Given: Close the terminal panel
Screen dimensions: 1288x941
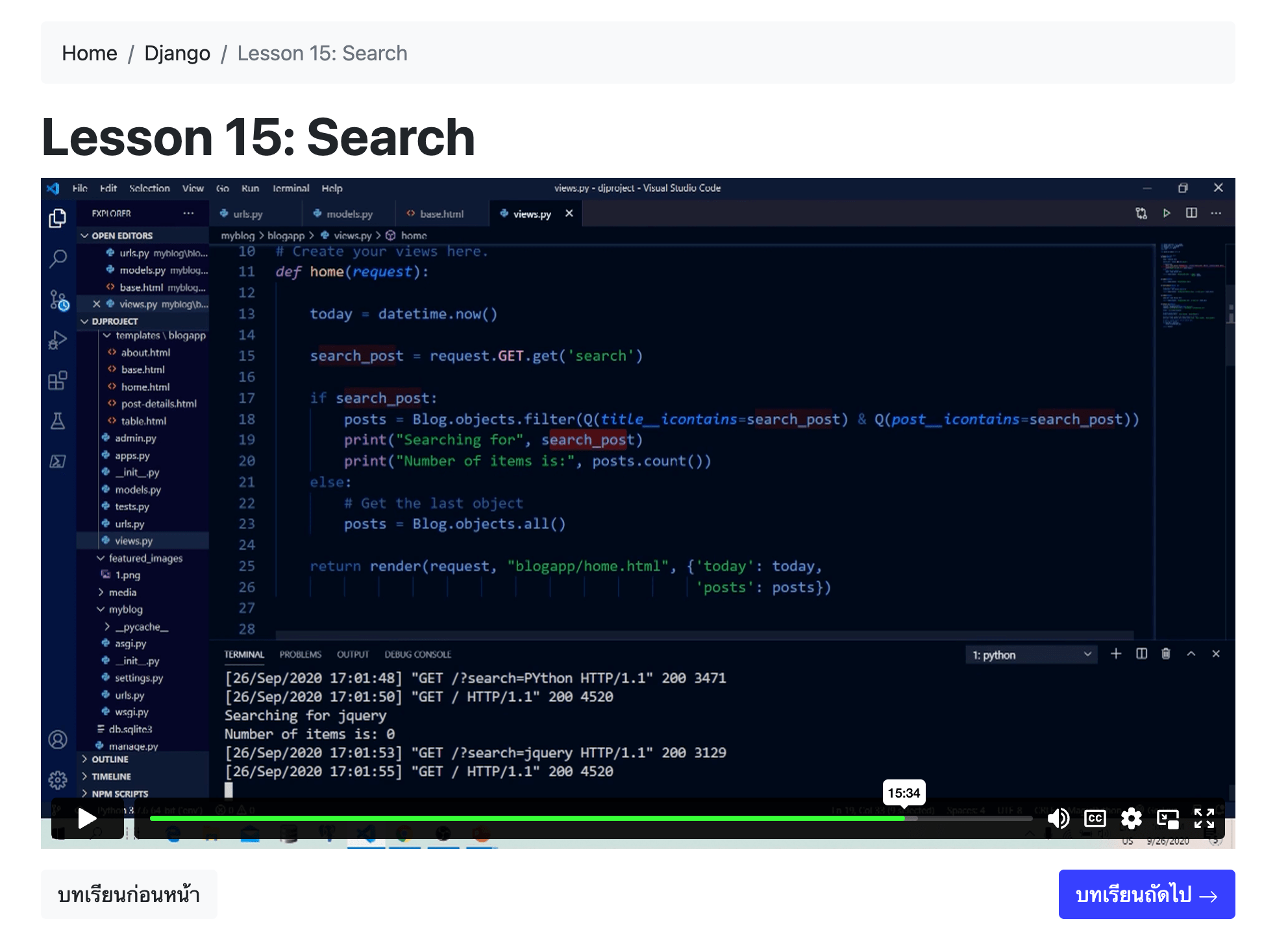Looking at the screenshot, I should (1216, 654).
